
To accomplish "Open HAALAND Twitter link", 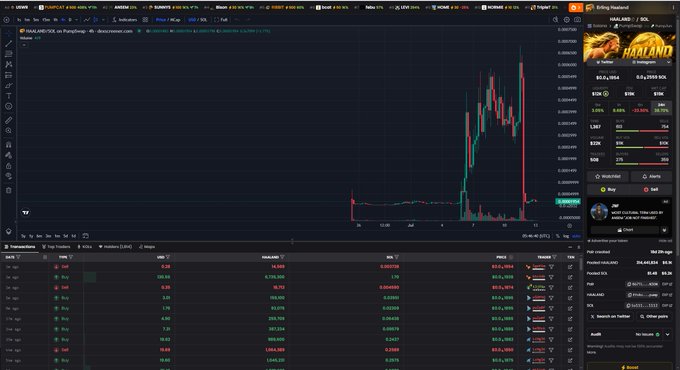I will click(606, 62).
